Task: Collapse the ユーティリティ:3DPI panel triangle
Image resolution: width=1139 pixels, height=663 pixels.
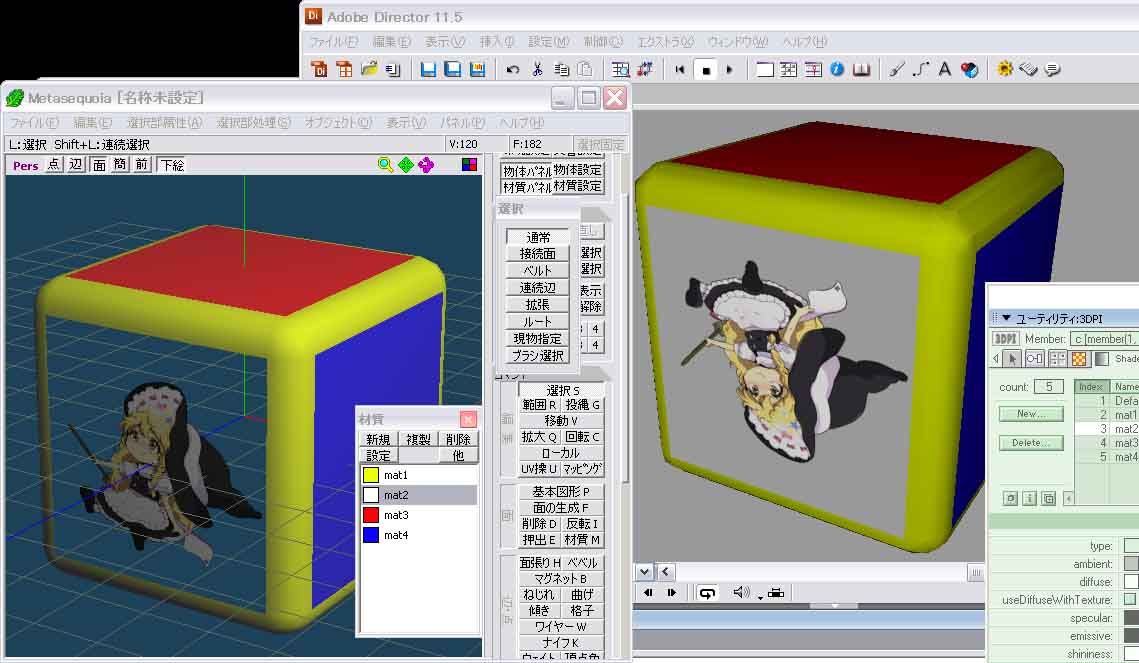Action: pyautogui.click(x=1007, y=318)
